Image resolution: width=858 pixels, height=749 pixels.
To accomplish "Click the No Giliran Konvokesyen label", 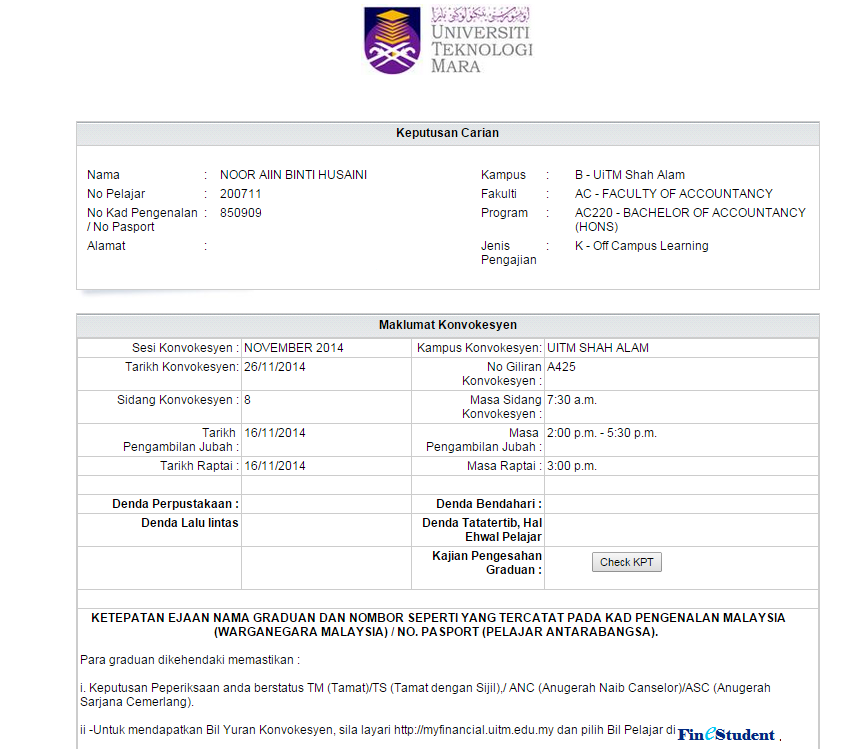I will (502, 374).
